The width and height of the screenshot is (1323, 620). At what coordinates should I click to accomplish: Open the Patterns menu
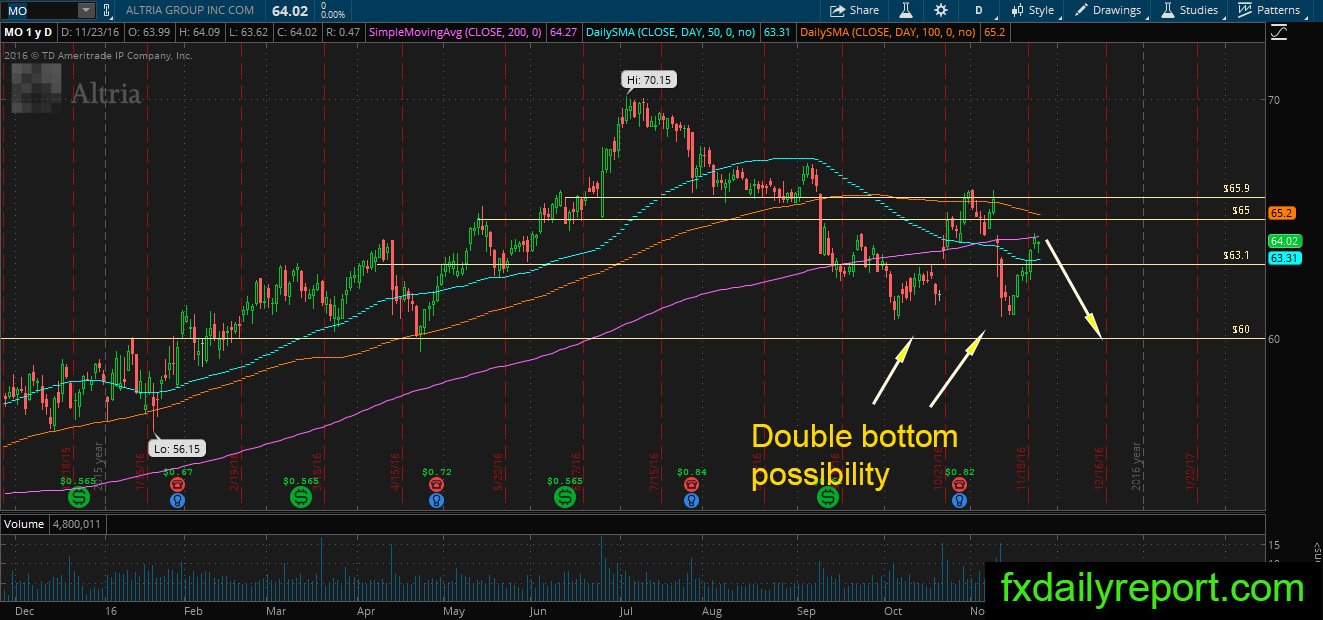[x=1269, y=10]
